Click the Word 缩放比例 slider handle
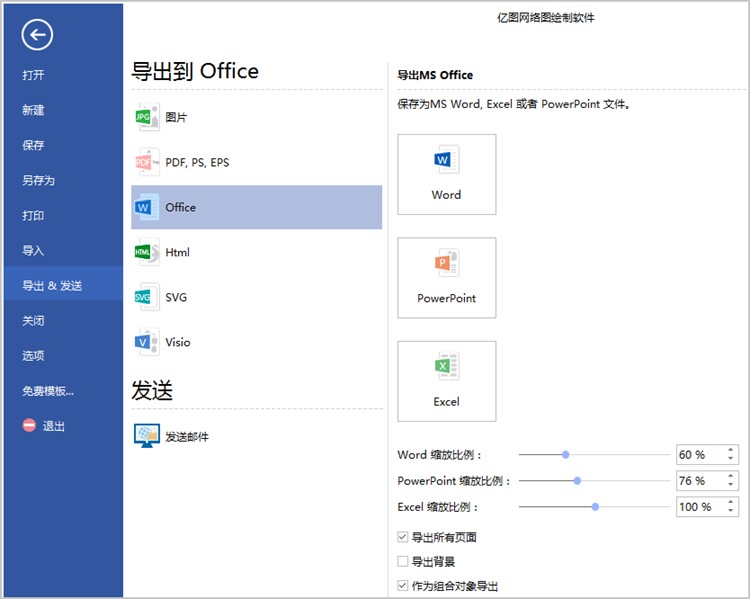Image resolution: width=750 pixels, height=599 pixels. click(x=565, y=455)
